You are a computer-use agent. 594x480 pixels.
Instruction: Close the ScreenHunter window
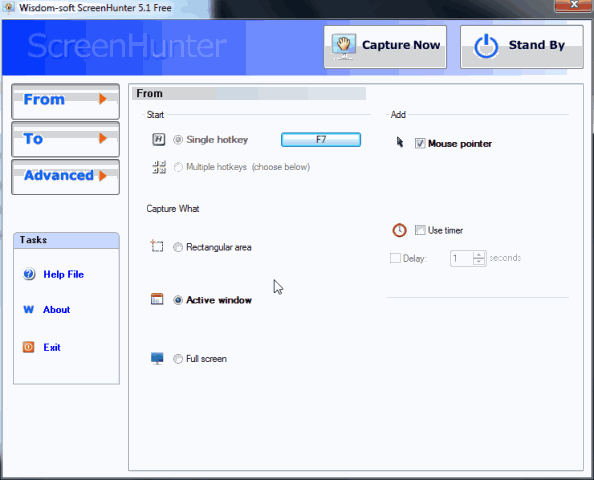[574, 5]
